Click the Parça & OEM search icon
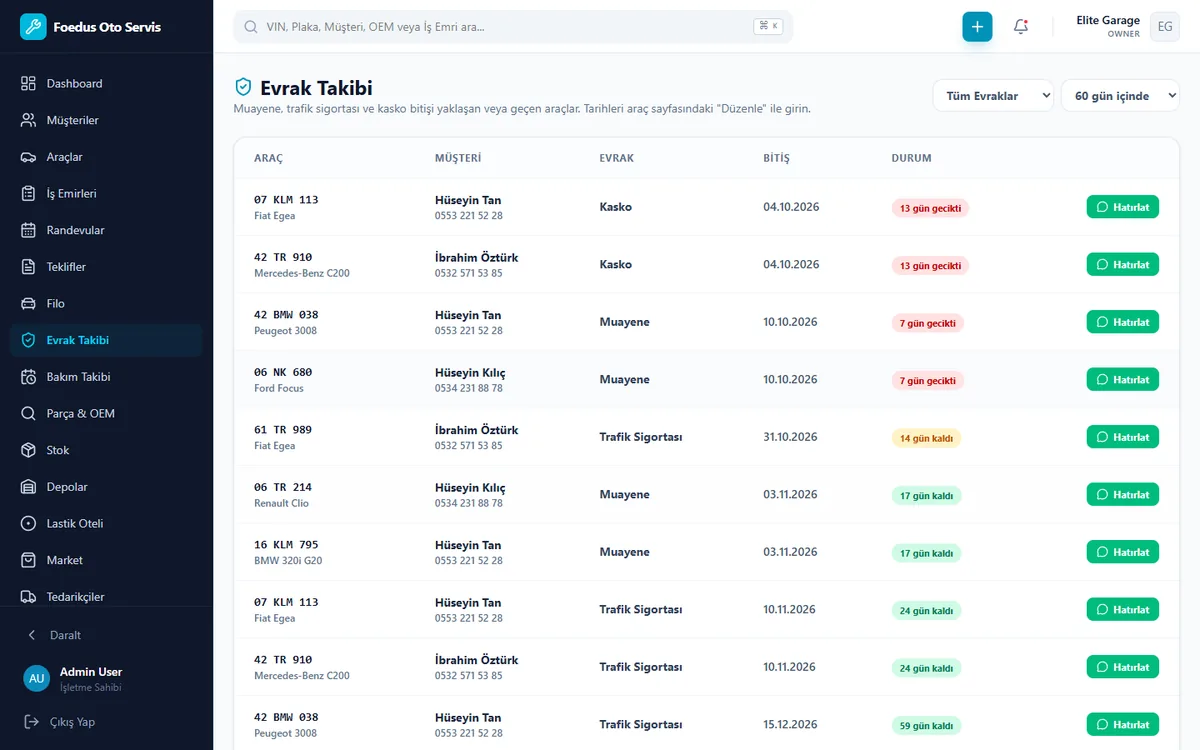1200x750 pixels. 28,414
